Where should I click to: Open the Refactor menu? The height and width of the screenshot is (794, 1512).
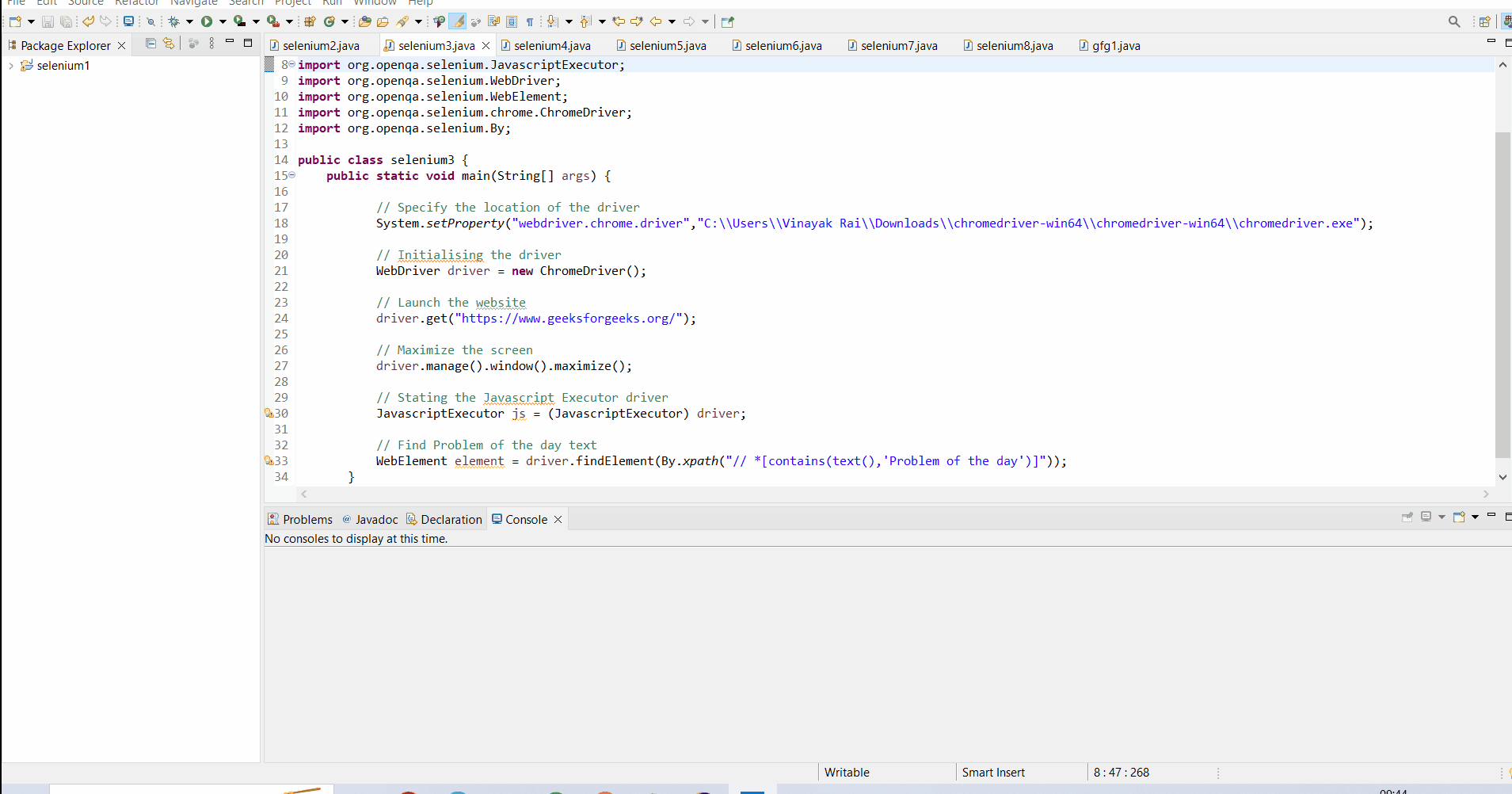point(136,3)
